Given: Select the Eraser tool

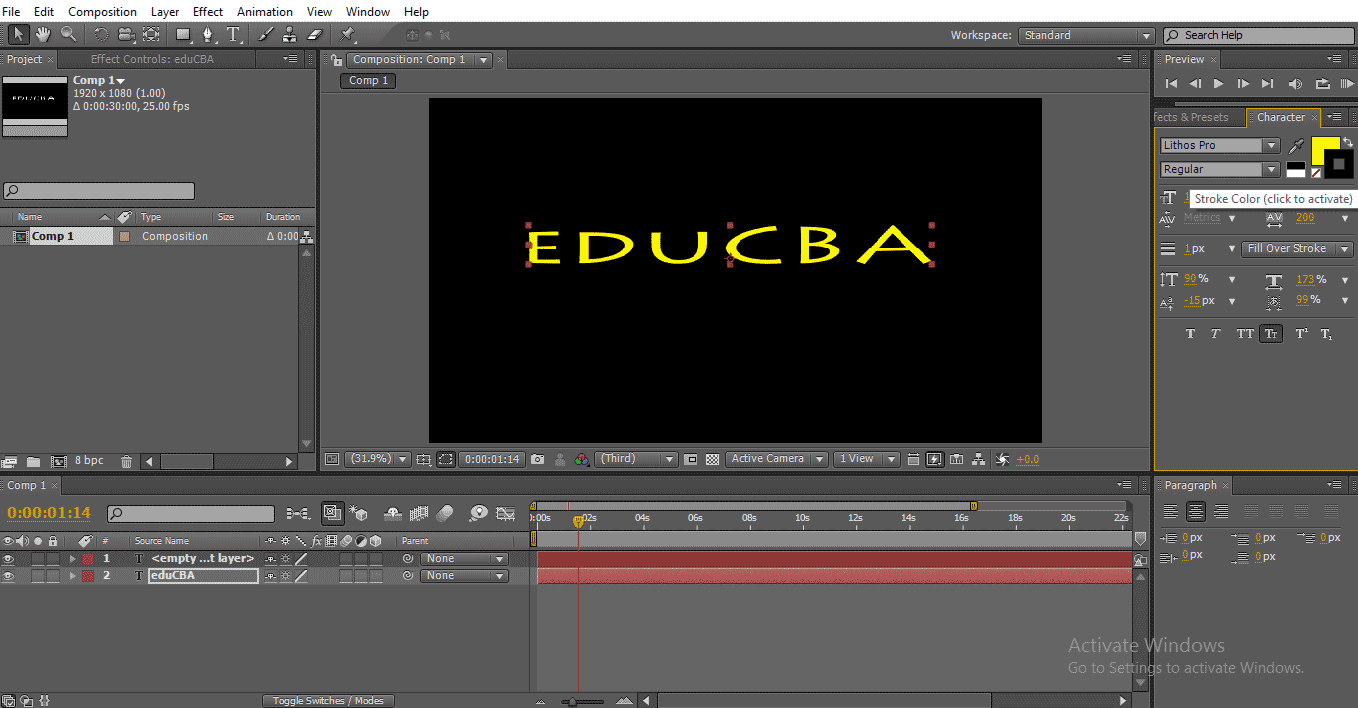Looking at the screenshot, I should [315, 35].
